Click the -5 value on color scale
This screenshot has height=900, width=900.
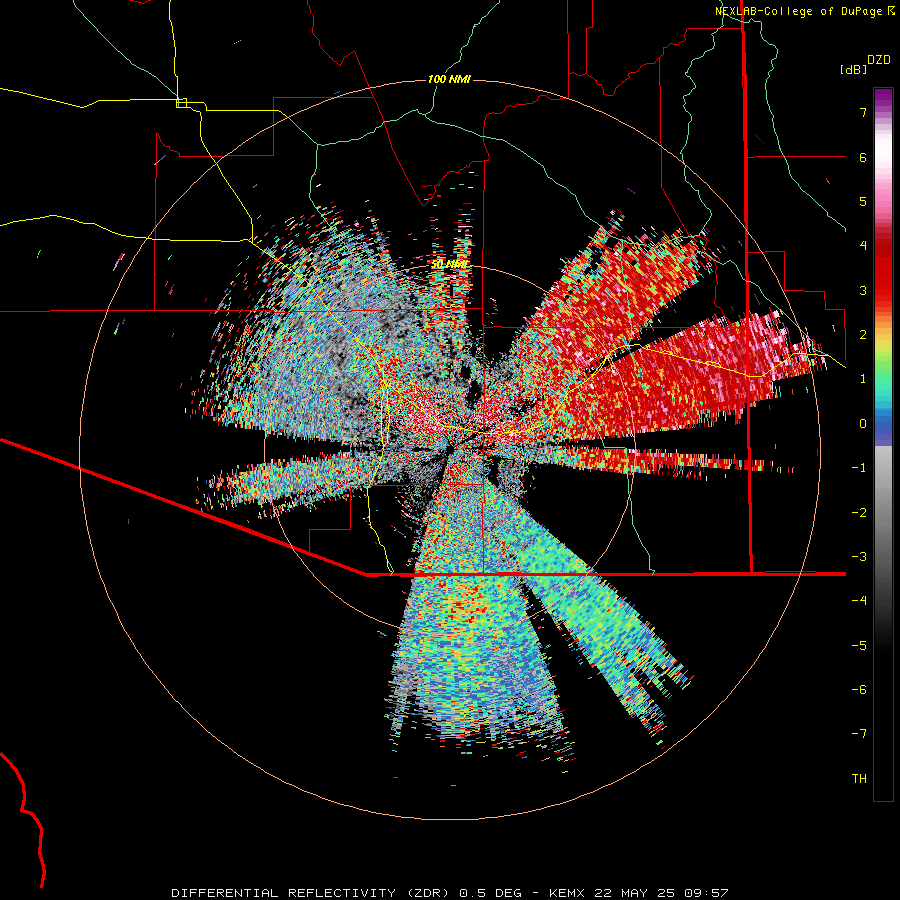pos(859,646)
